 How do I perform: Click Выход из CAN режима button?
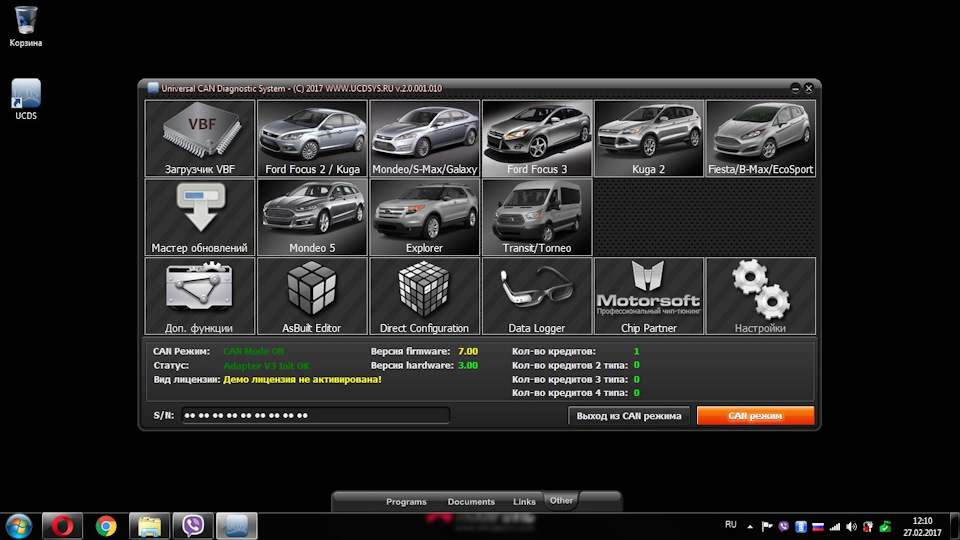[629, 416]
